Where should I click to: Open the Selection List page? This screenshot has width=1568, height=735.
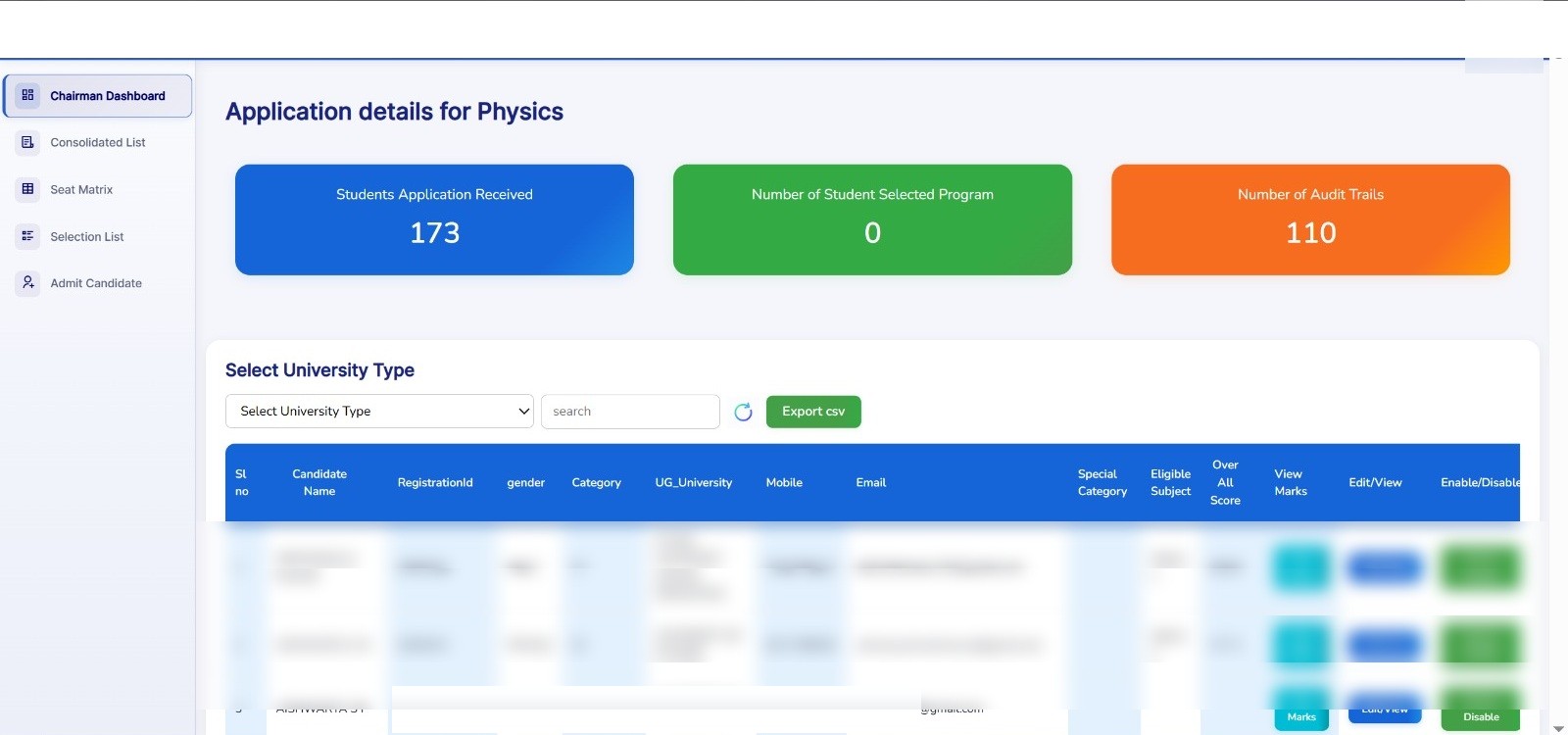[x=97, y=237]
